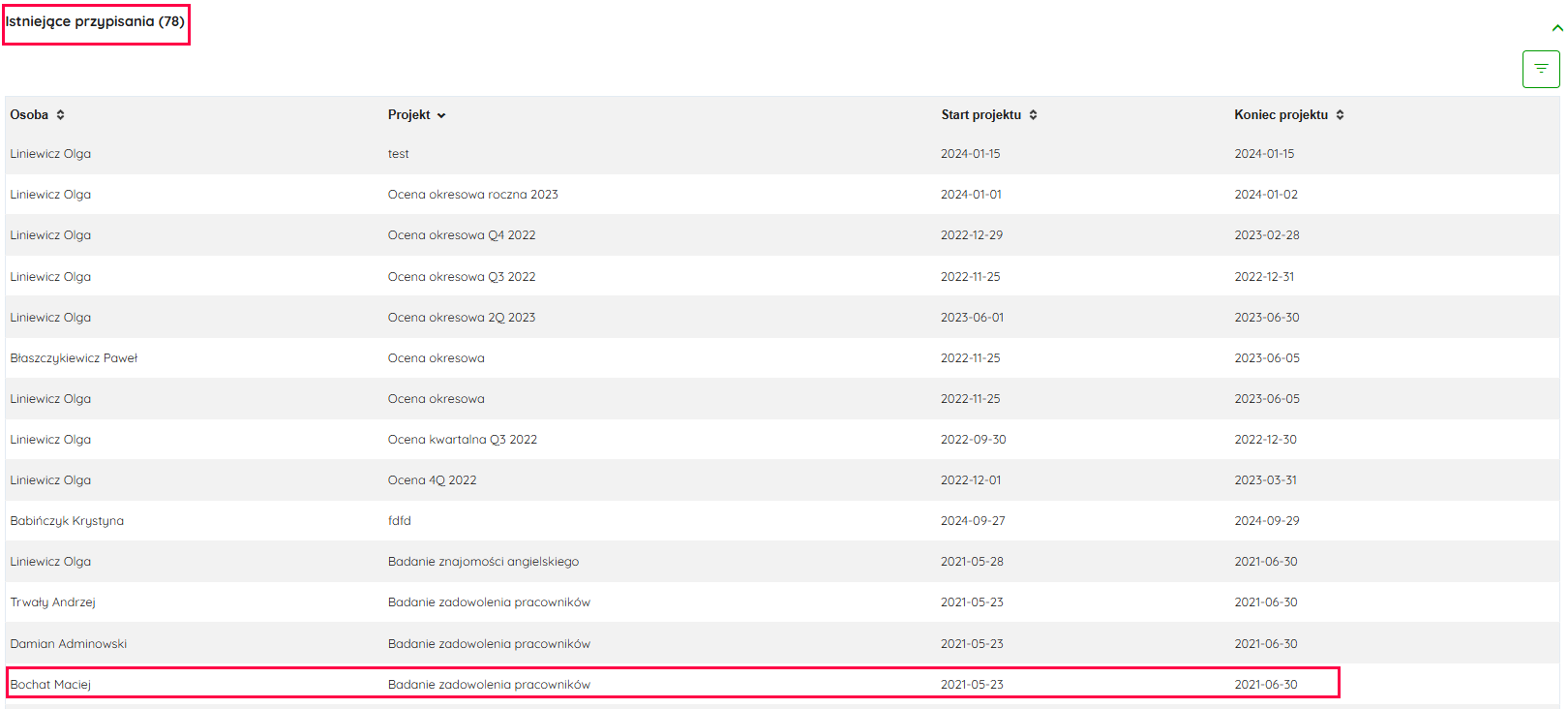
Task: Click Błaszczykiewicz Paweł in the Osoba column
Action: (74, 358)
